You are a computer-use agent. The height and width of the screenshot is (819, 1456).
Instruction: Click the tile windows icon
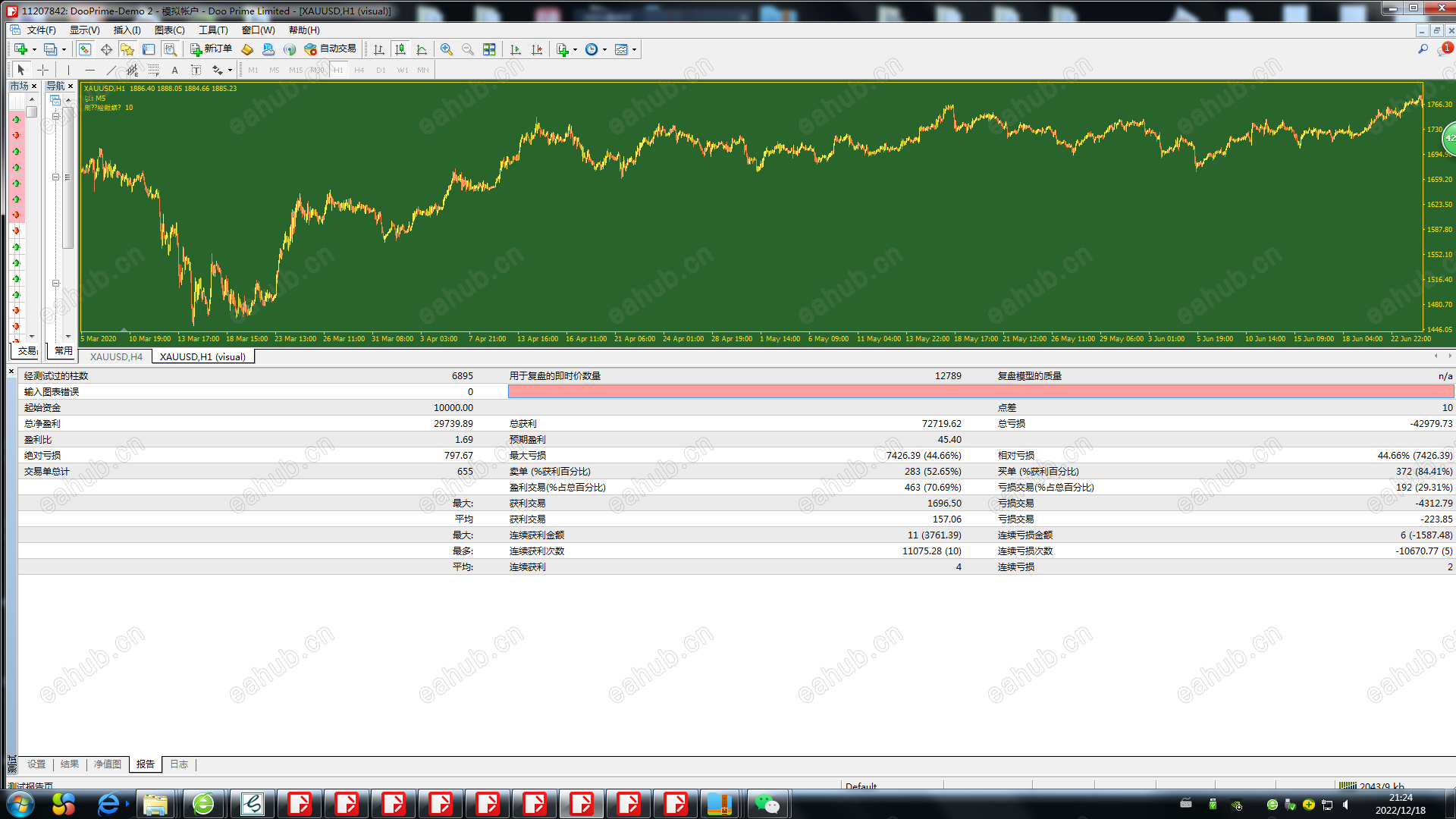[x=489, y=49]
